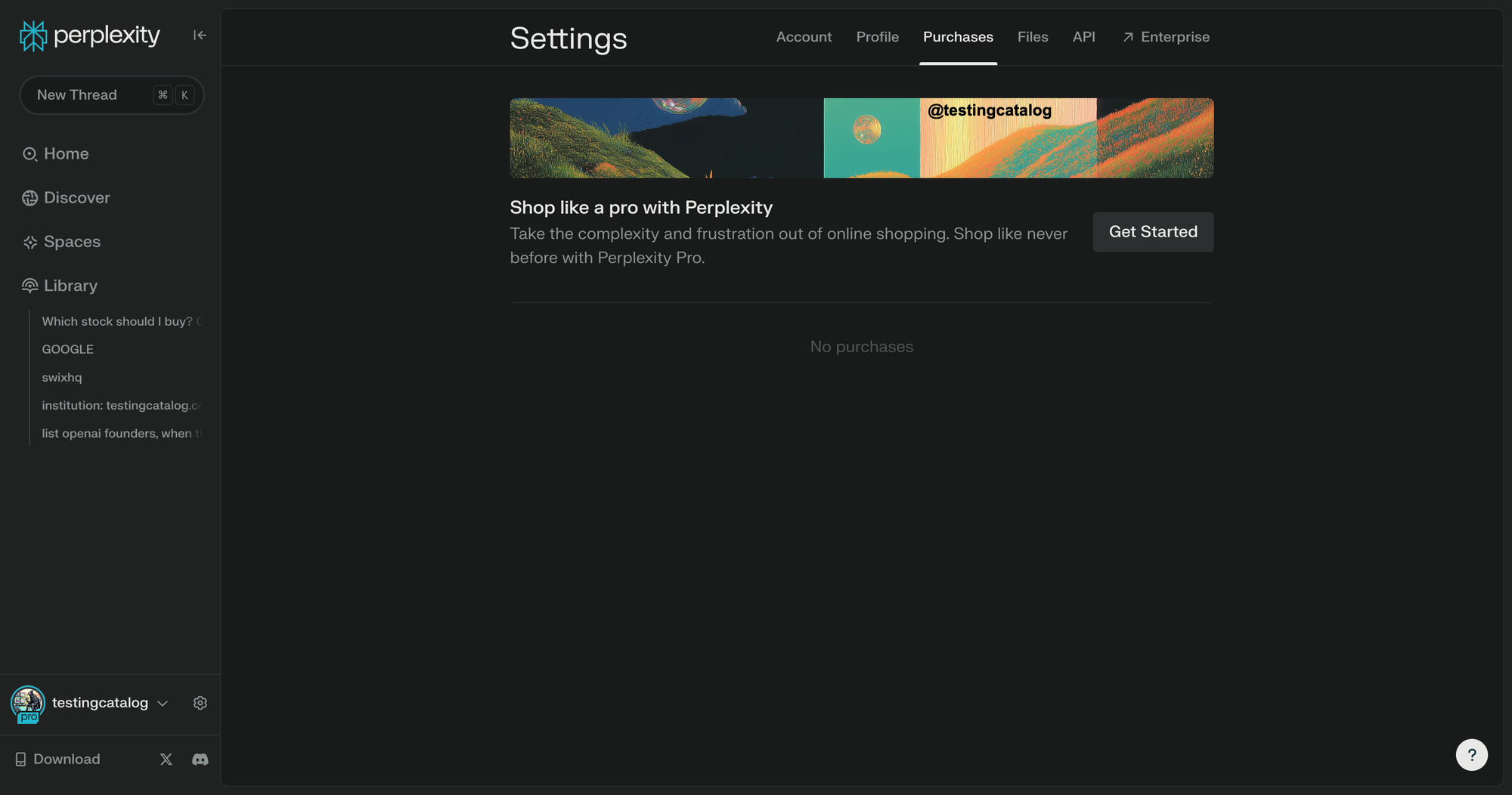Image resolution: width=1512 pixels, height=795 pixels.
Task: Open help with question mark button
Action: click(1471, 755)
